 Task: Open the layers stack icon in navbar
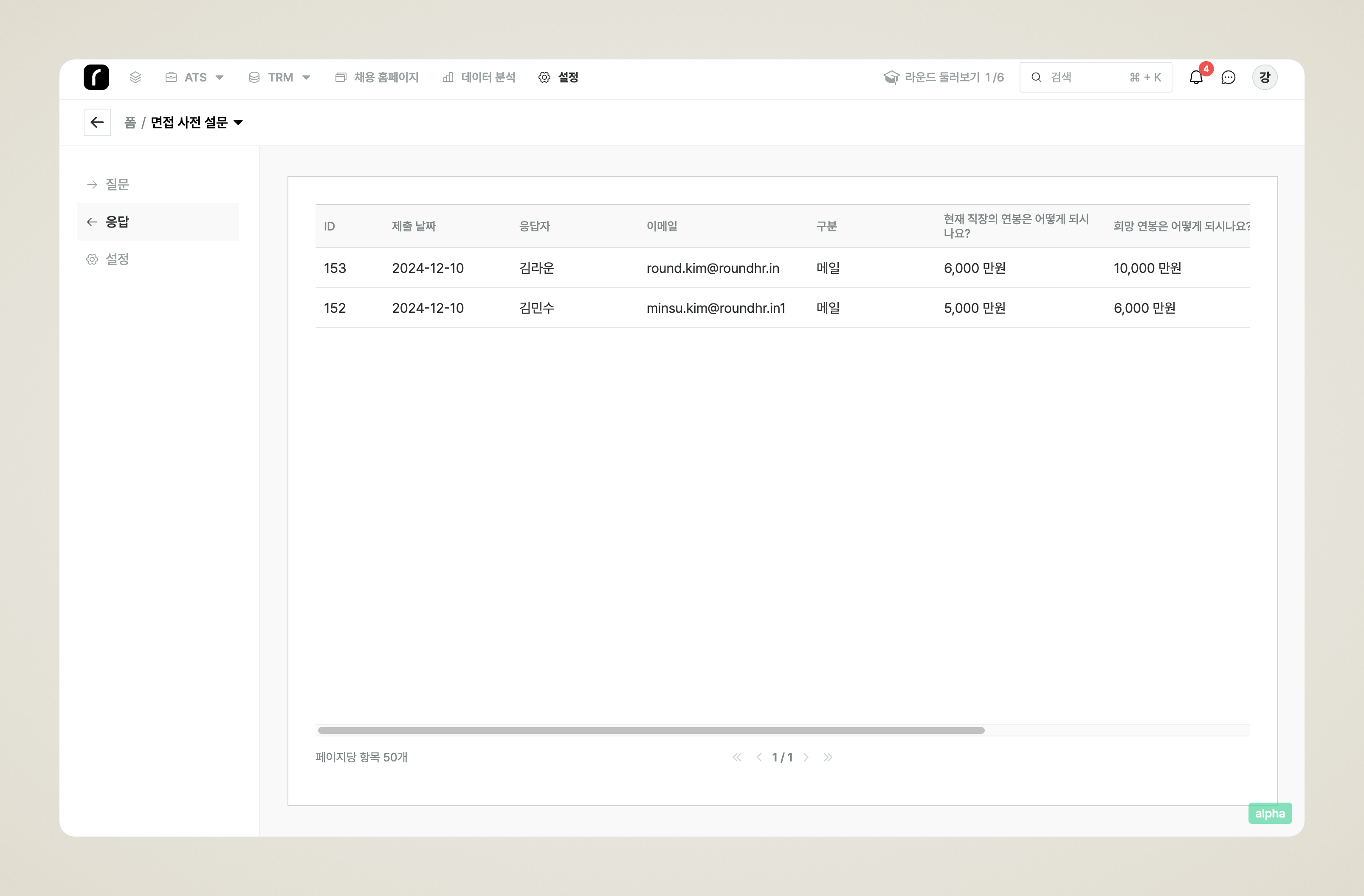(x=135, y=77)
